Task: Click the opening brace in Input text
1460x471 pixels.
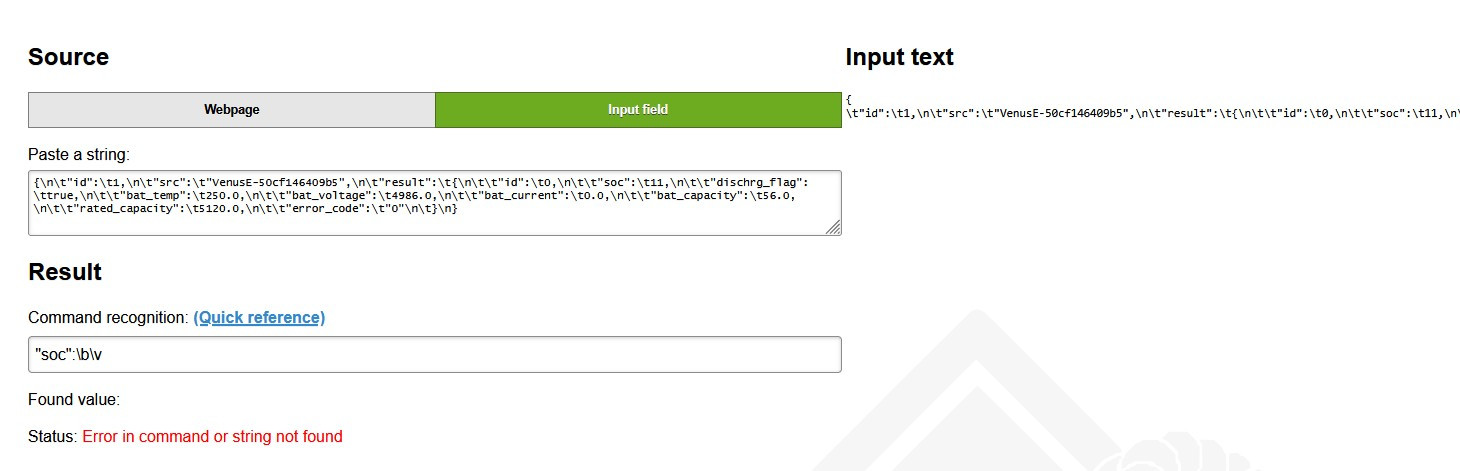Action: tap(849, 99)
